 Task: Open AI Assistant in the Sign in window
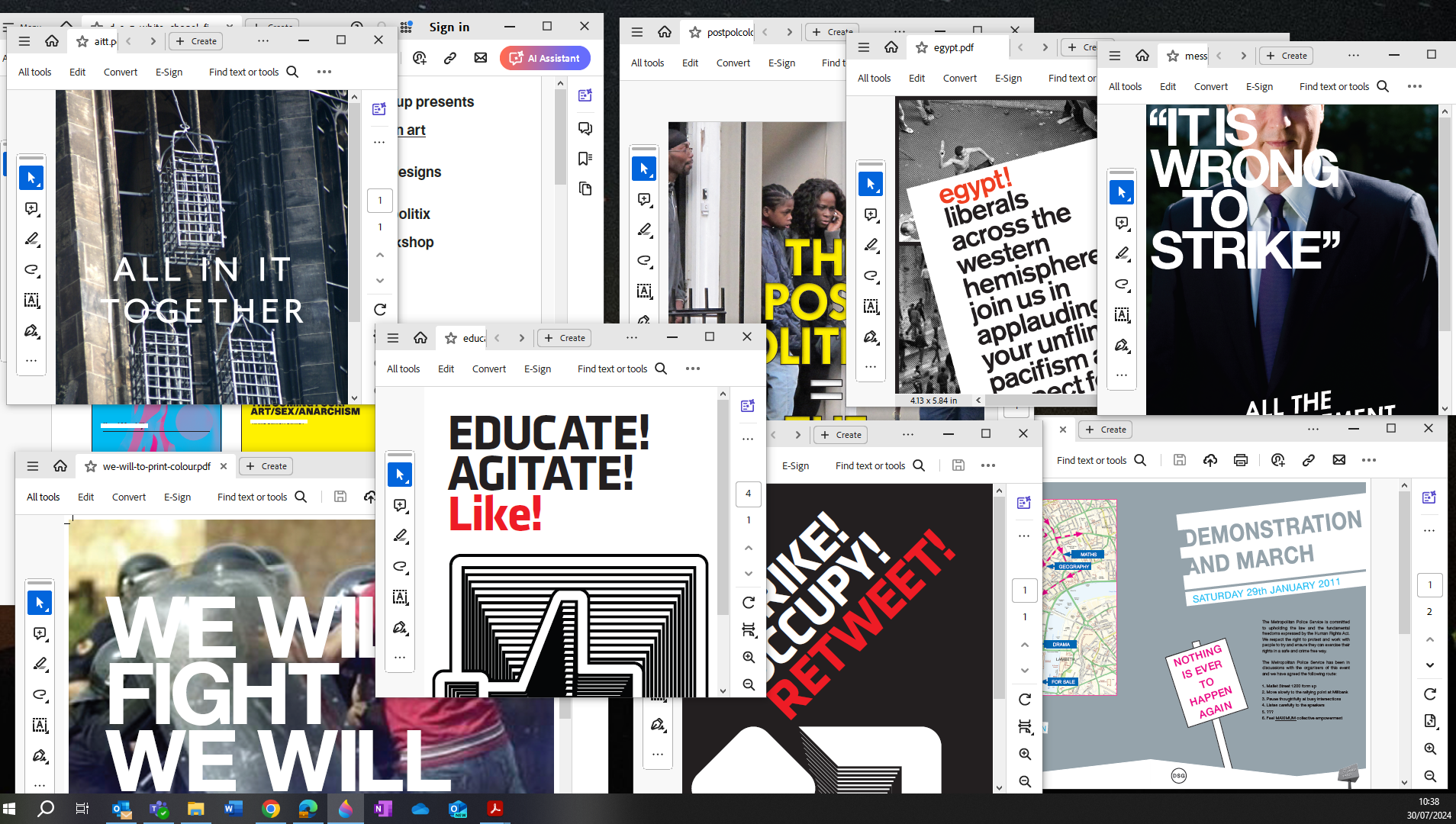click(545, 58)
